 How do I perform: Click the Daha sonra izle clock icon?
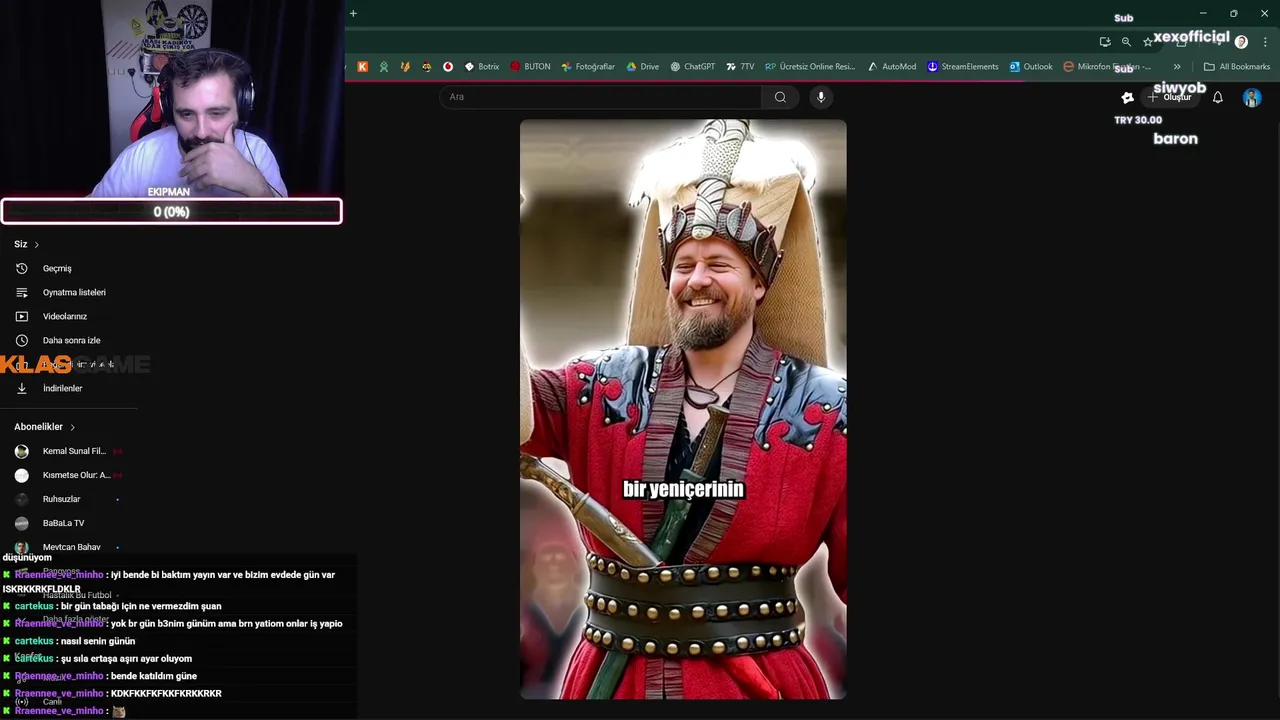pos(22,340)
